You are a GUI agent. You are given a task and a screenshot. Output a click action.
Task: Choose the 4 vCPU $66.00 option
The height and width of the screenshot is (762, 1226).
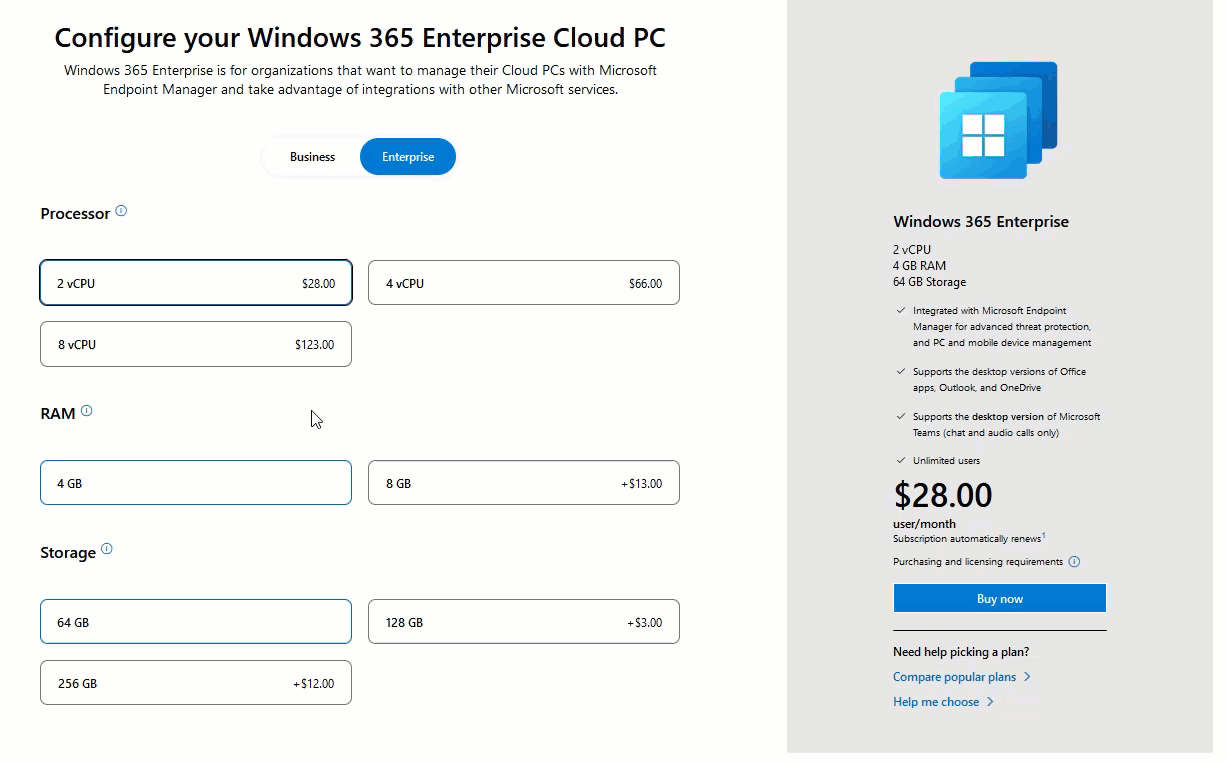(524, 283)
